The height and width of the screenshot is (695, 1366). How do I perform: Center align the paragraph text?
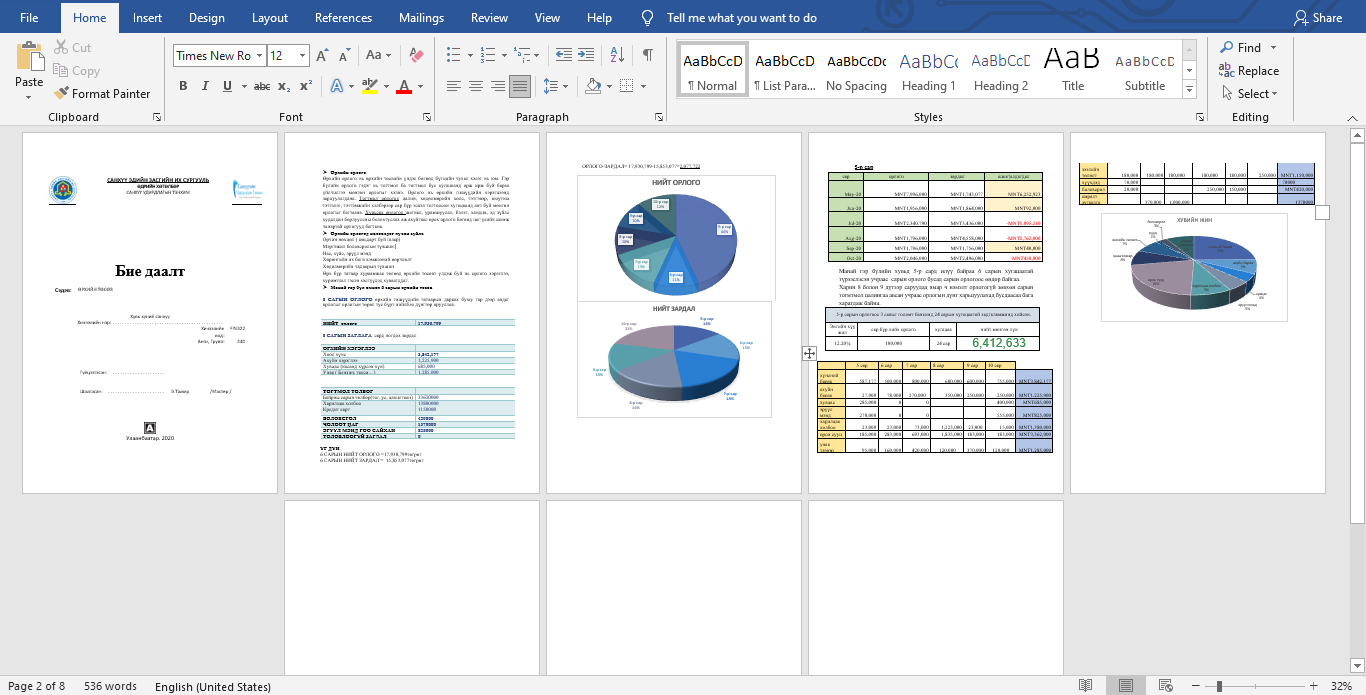[475, 87]
